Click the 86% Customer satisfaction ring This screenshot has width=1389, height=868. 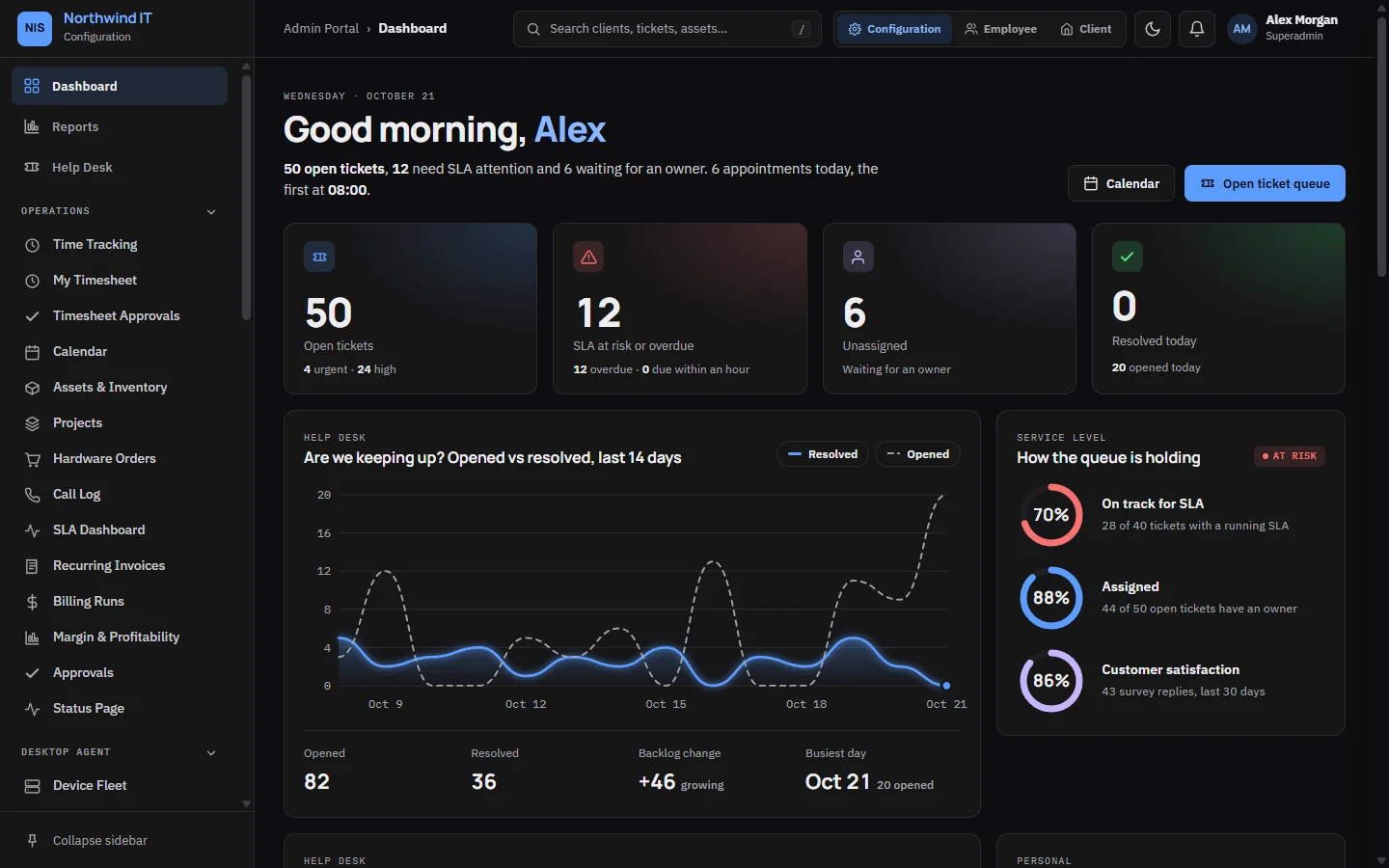click(x=1051, y=681)
